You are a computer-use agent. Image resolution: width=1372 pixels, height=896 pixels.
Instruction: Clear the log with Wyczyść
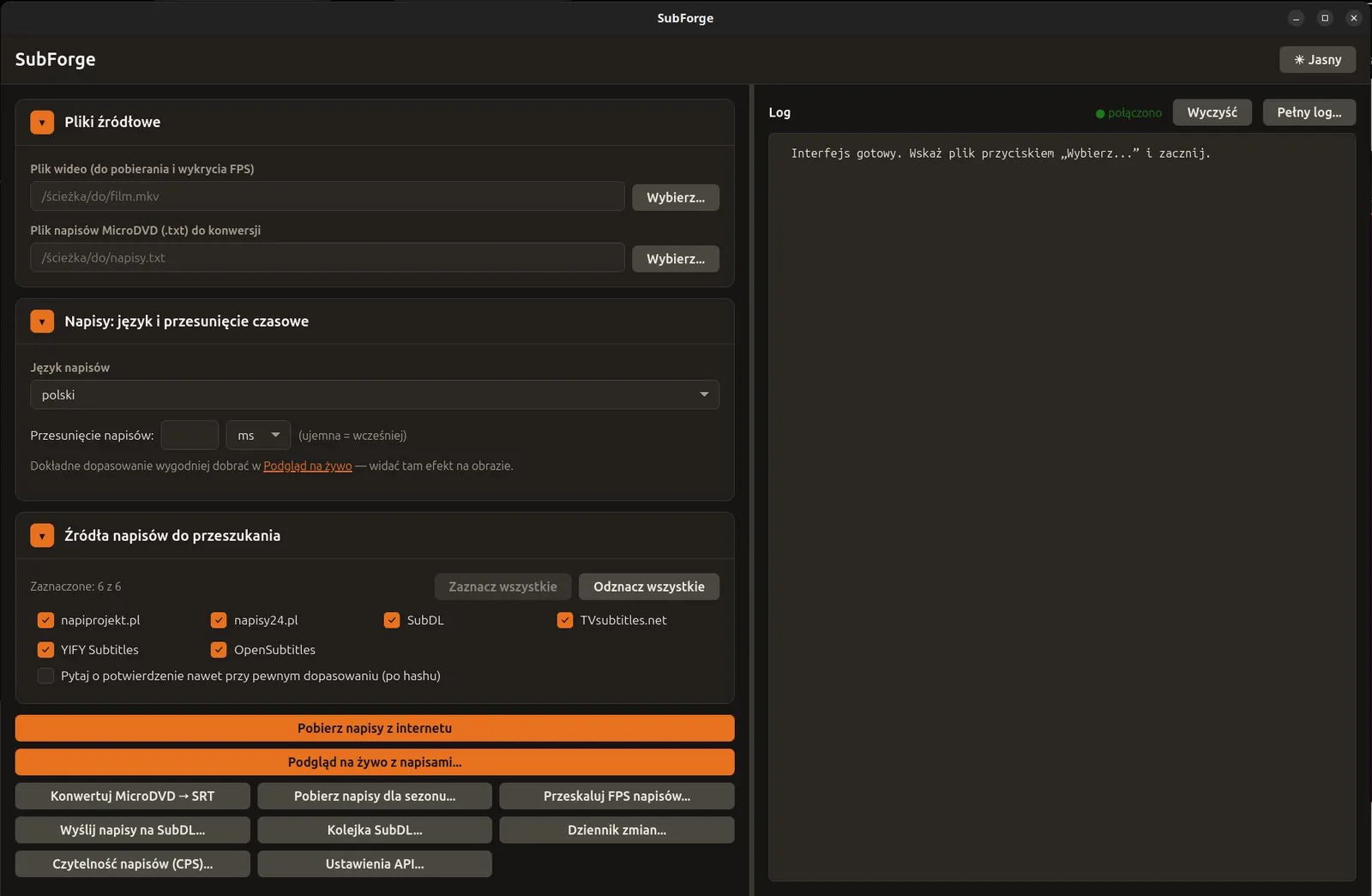[1213, 112]
